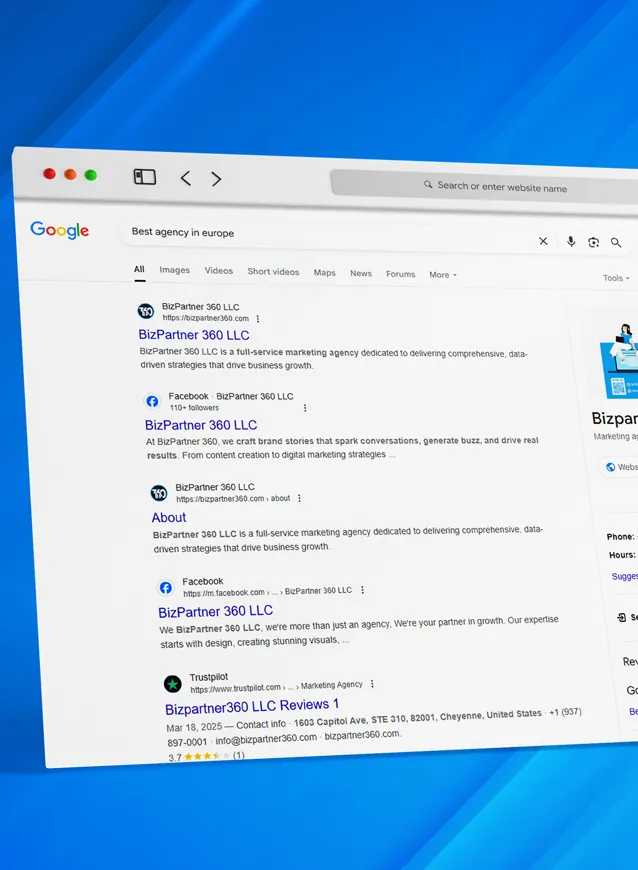Screen dimensions: 638x870
Task: Click the Trustpilot star favicon
Action: (173, 684)
